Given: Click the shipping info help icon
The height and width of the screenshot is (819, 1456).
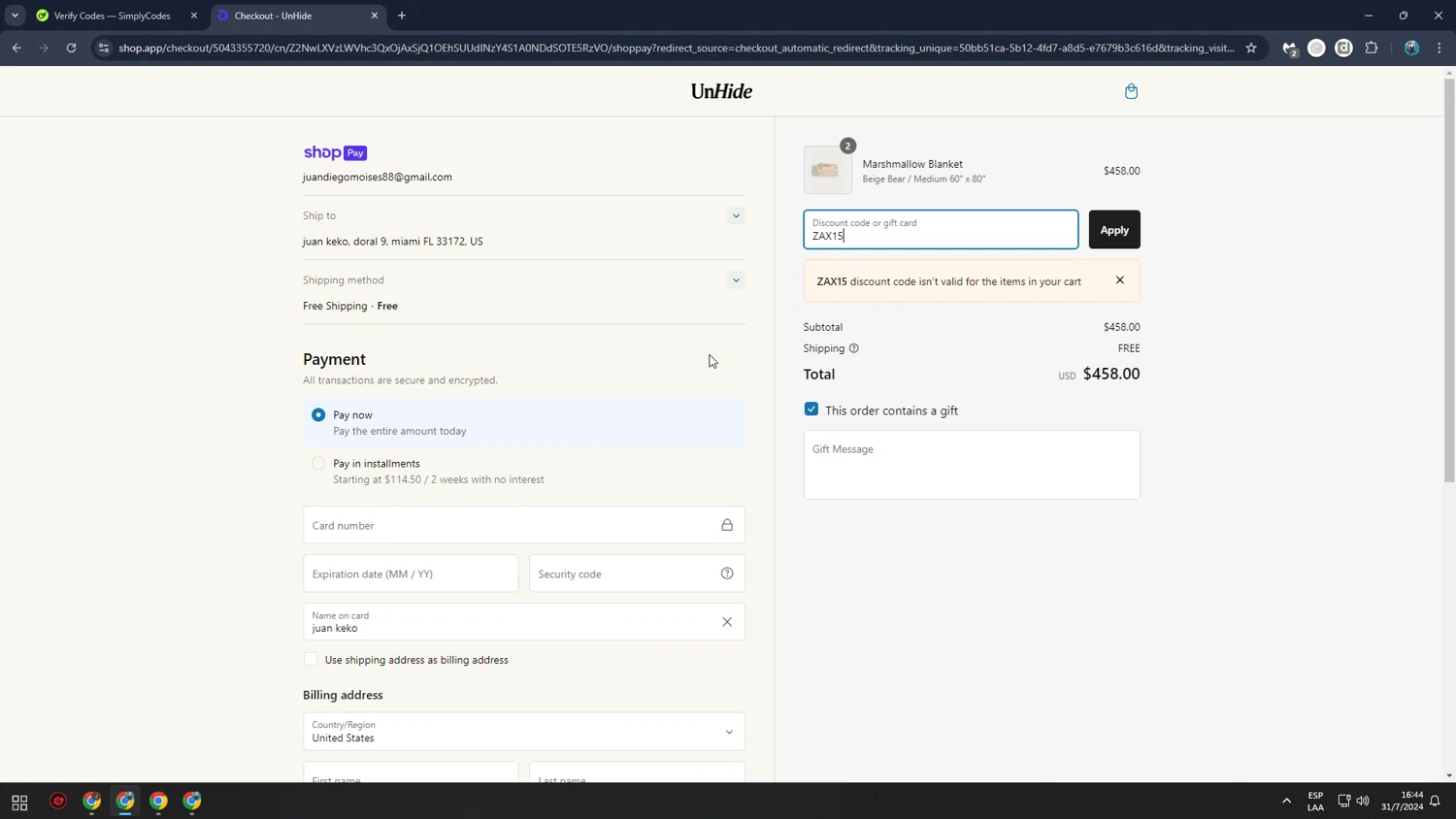Looking at the screenshot, I should pyautogui.click(x=853, y=348).
